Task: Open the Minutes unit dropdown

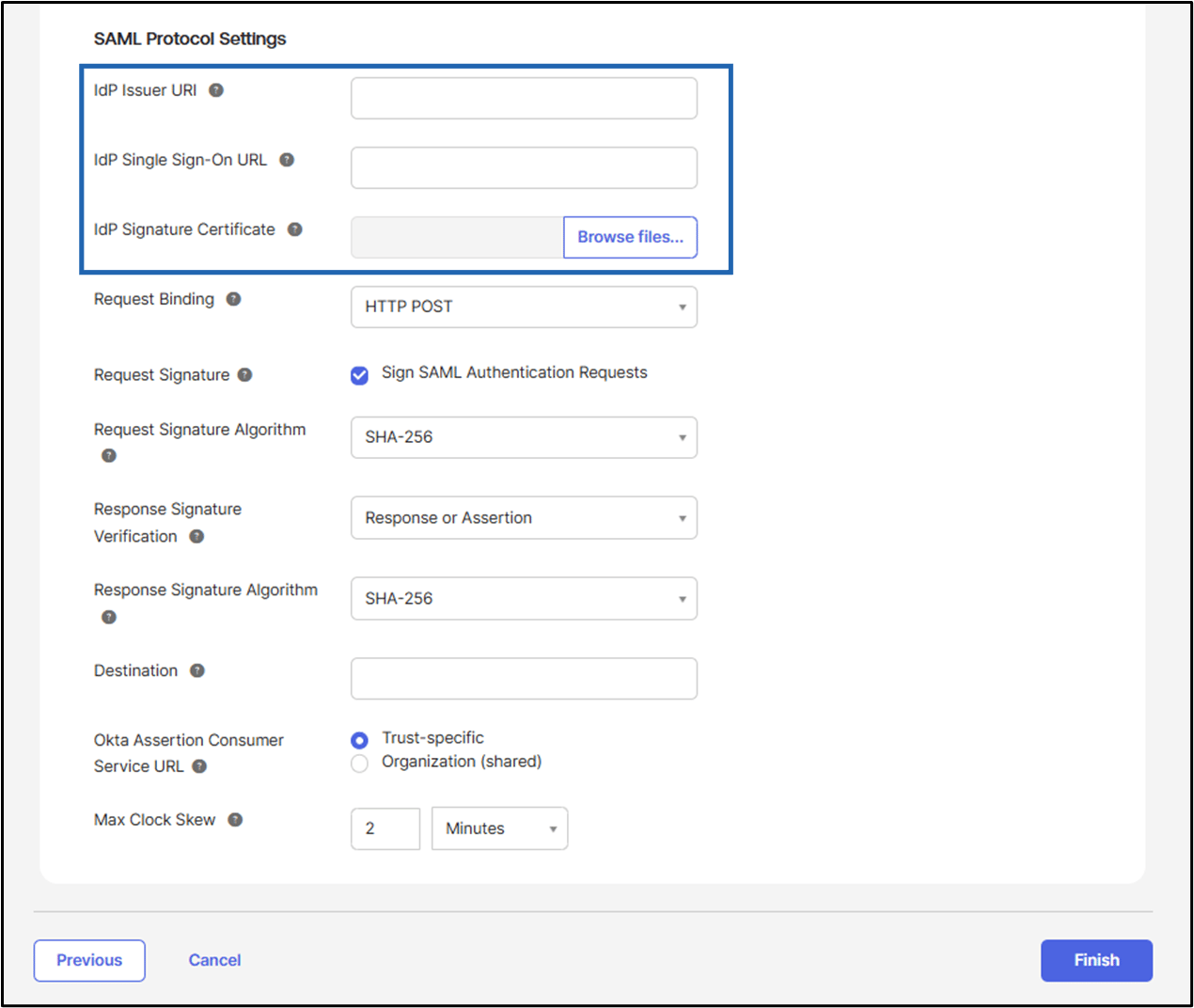Action: pyautogui.click(x=499, y=828)
